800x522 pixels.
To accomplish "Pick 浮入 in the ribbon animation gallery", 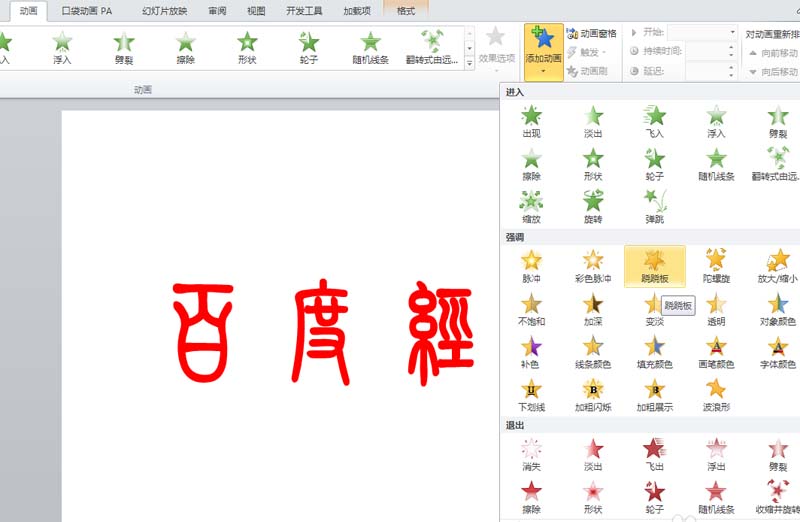I will [x=62, y=48].
